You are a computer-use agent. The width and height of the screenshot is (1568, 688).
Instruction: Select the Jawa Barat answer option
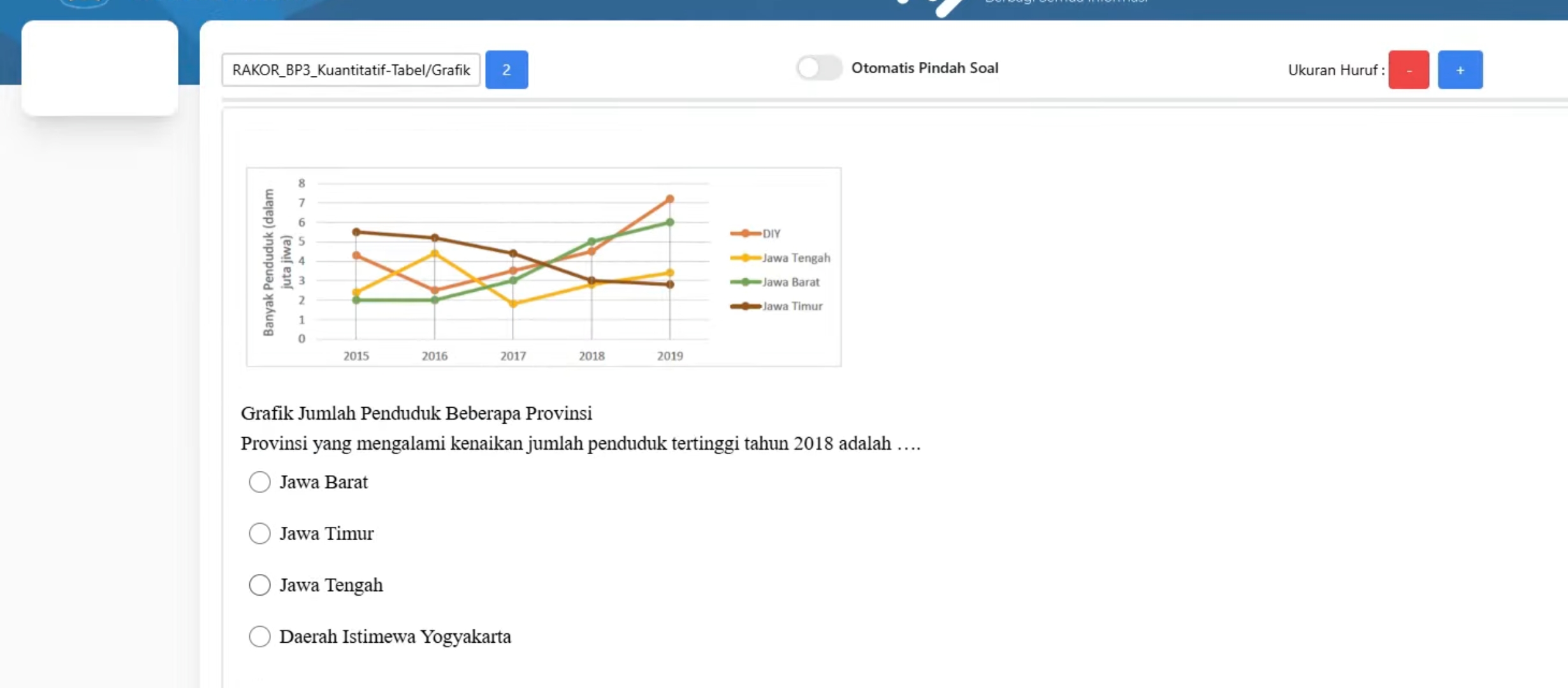259,482
